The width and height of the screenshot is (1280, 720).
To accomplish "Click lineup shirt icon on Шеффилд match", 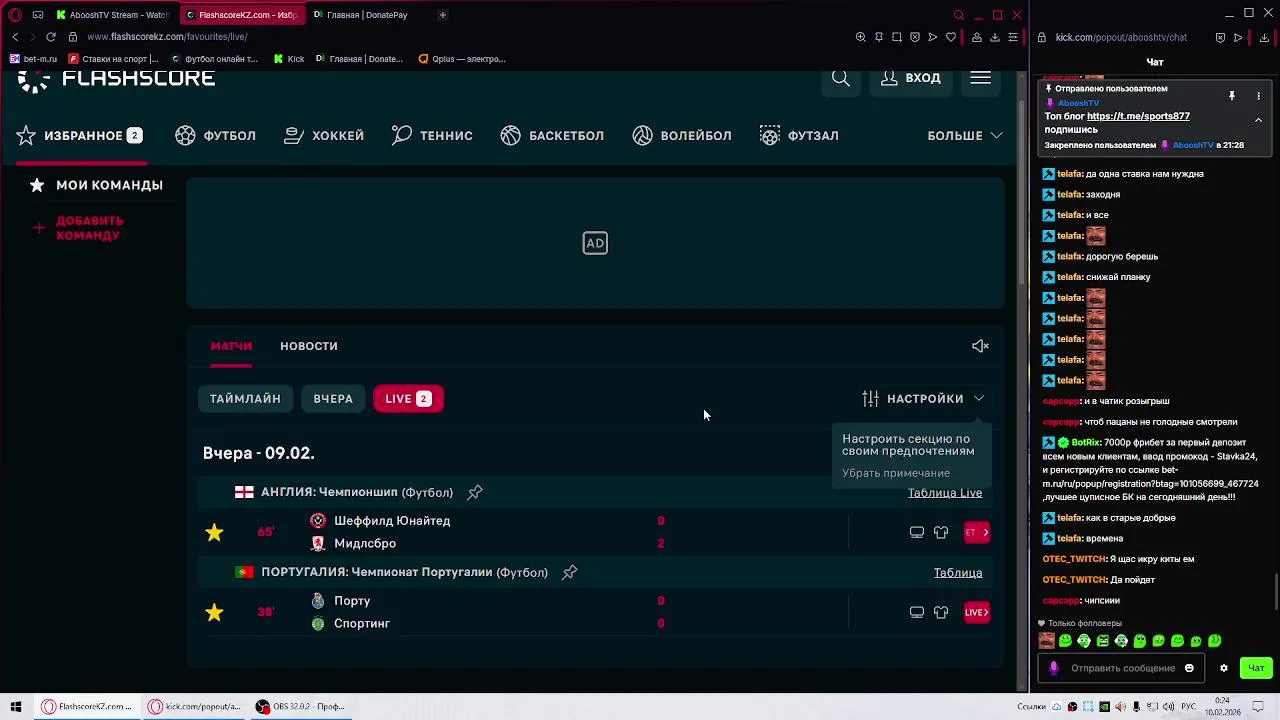I will pyautogui.click(x=941, y=532).
